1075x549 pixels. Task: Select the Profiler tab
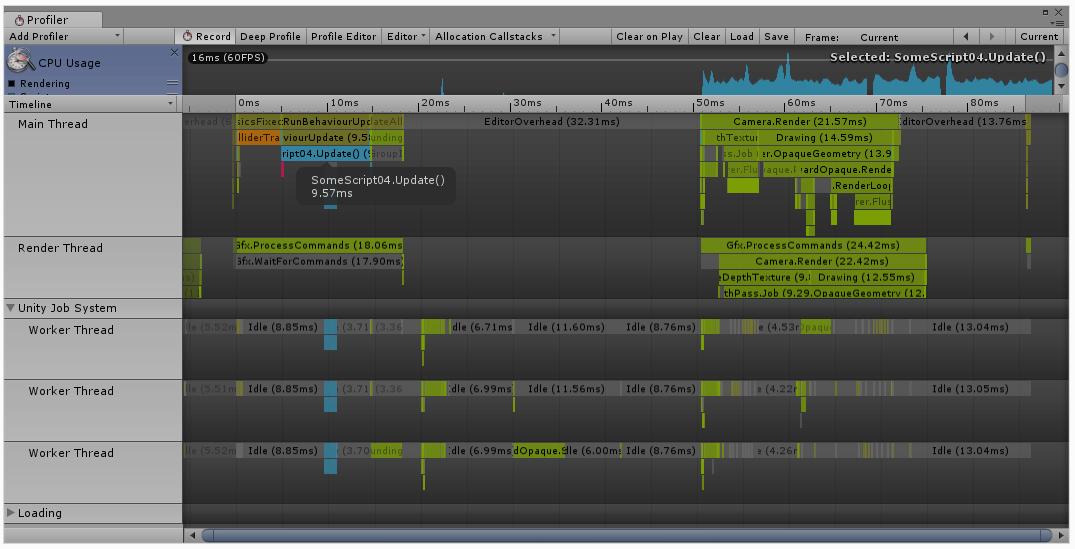tap(53, 20)
